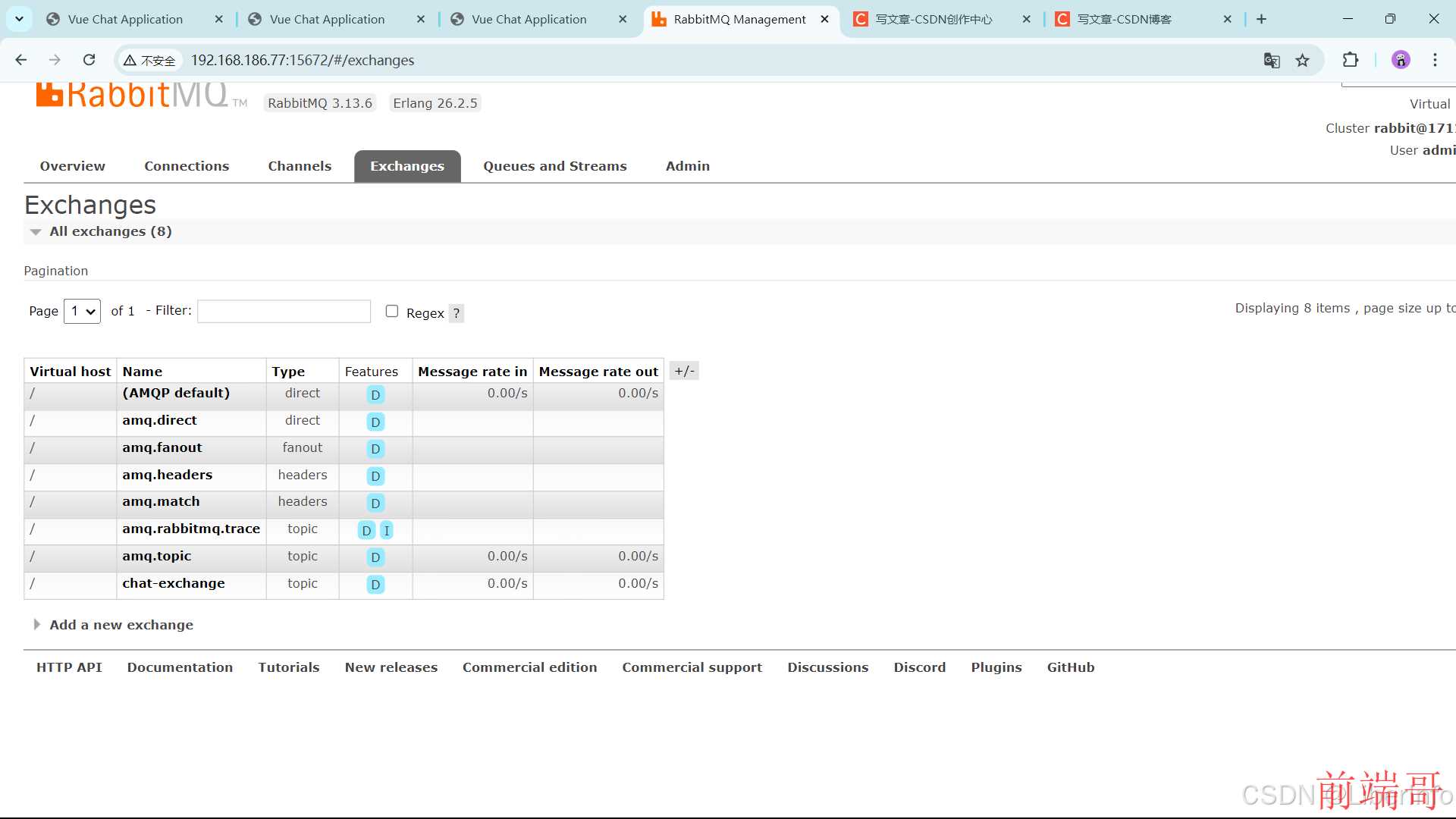Click the HTTP API link
Screen dimensions: 1456x819
tap(69, 666)
